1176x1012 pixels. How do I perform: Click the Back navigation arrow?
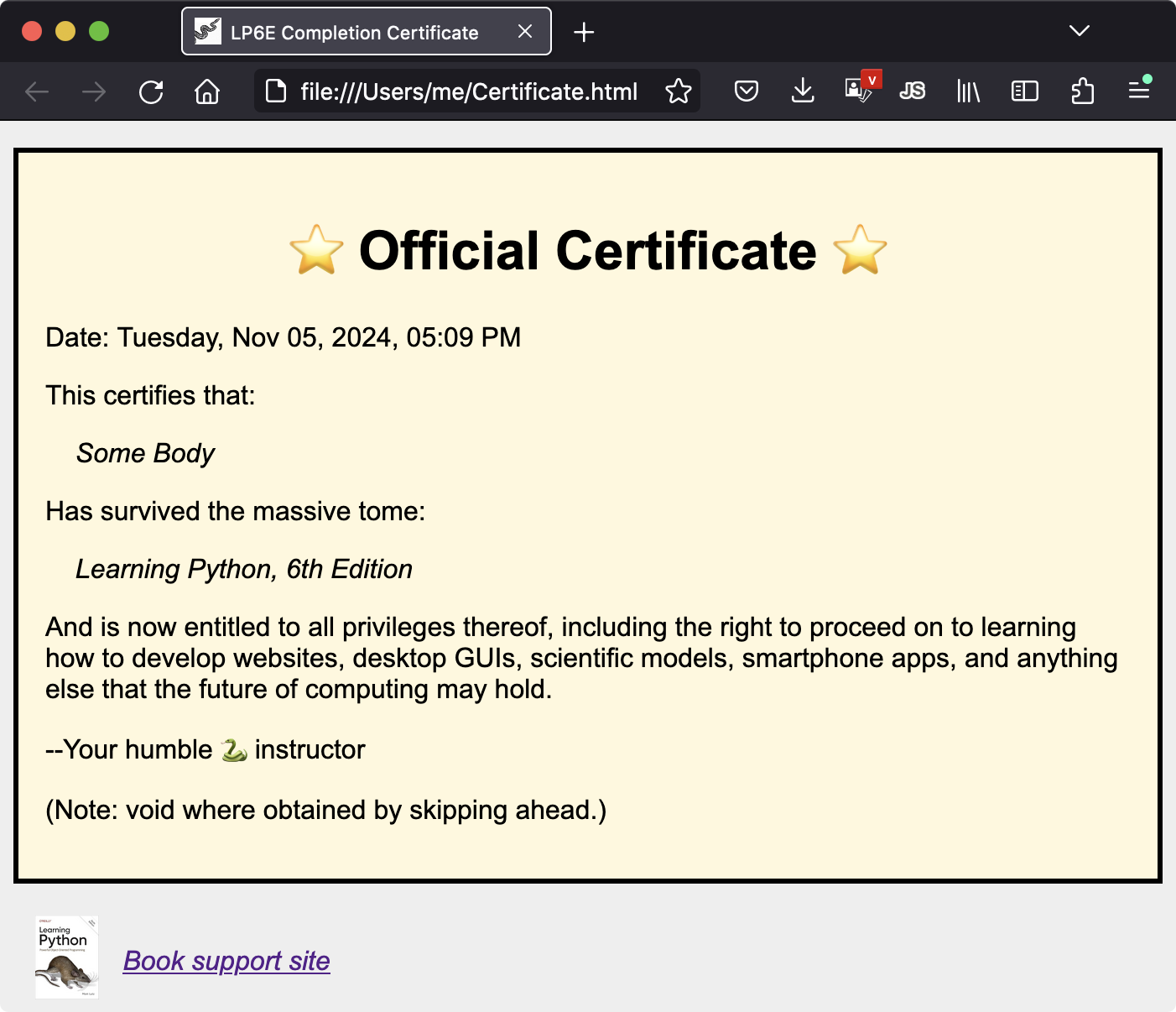pyautogui.click(x=37, y=91)
